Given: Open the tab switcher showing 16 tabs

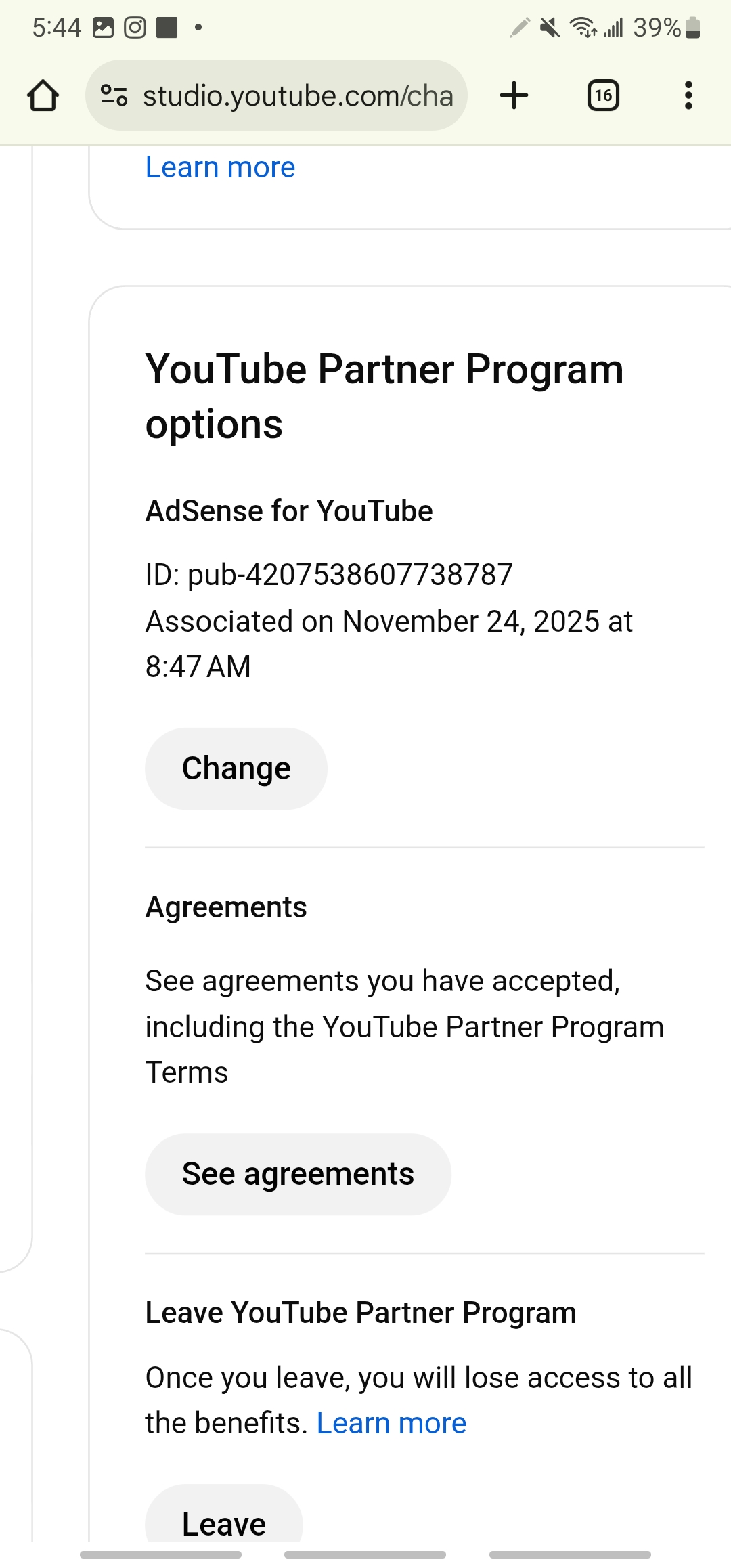Looking at the screenshot, I should pyautogui.click(x=602, y=95).
